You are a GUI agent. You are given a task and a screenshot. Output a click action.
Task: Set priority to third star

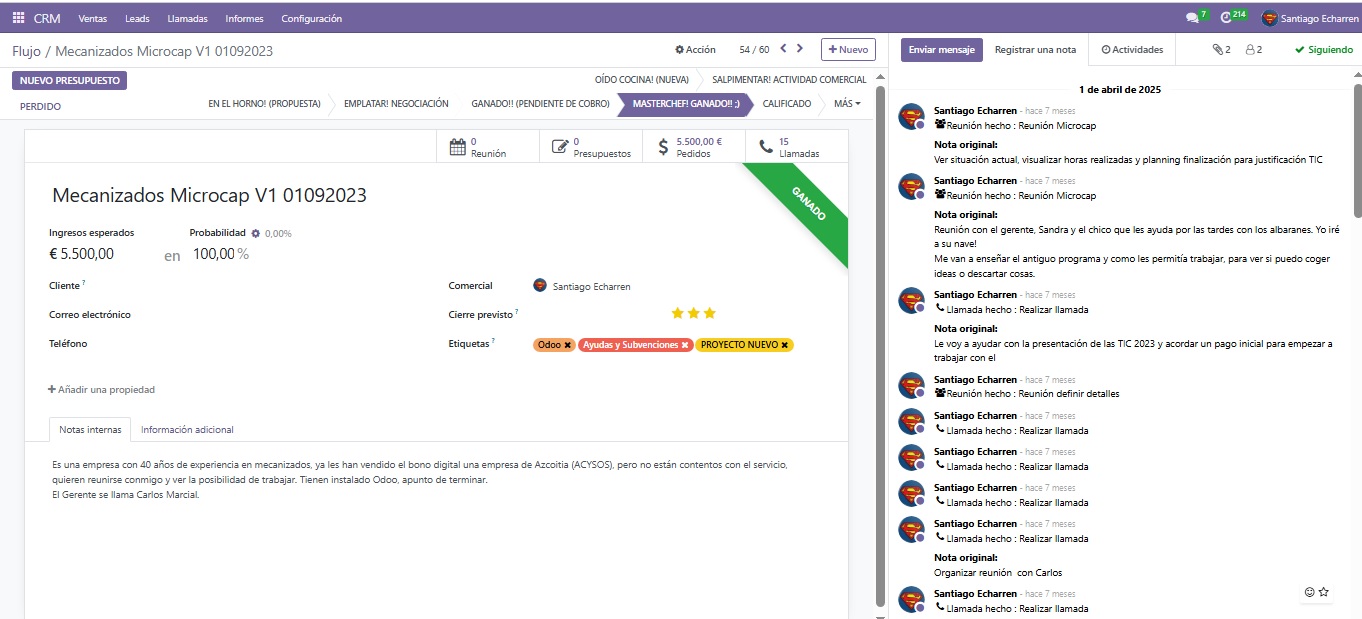pyautogui.click(x=710, y=314)
